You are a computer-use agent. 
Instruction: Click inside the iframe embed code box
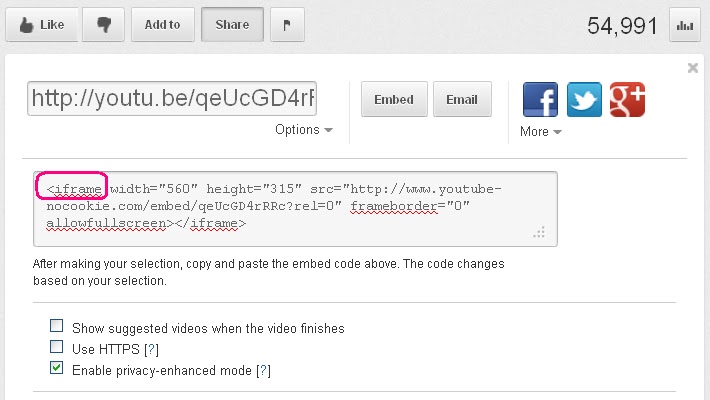click(x=295, y=208)
